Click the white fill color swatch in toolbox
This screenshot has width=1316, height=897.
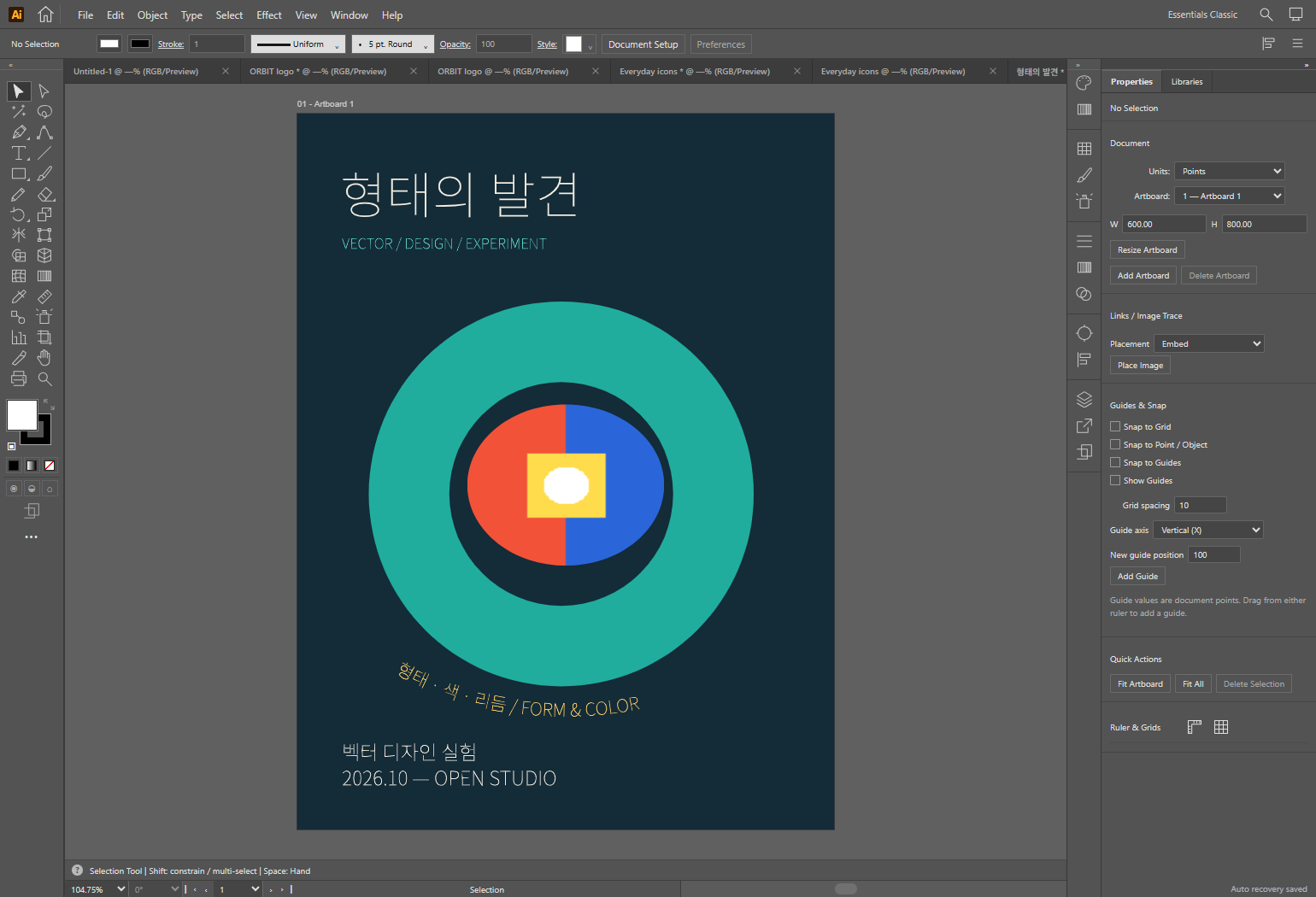coord(22,415)
